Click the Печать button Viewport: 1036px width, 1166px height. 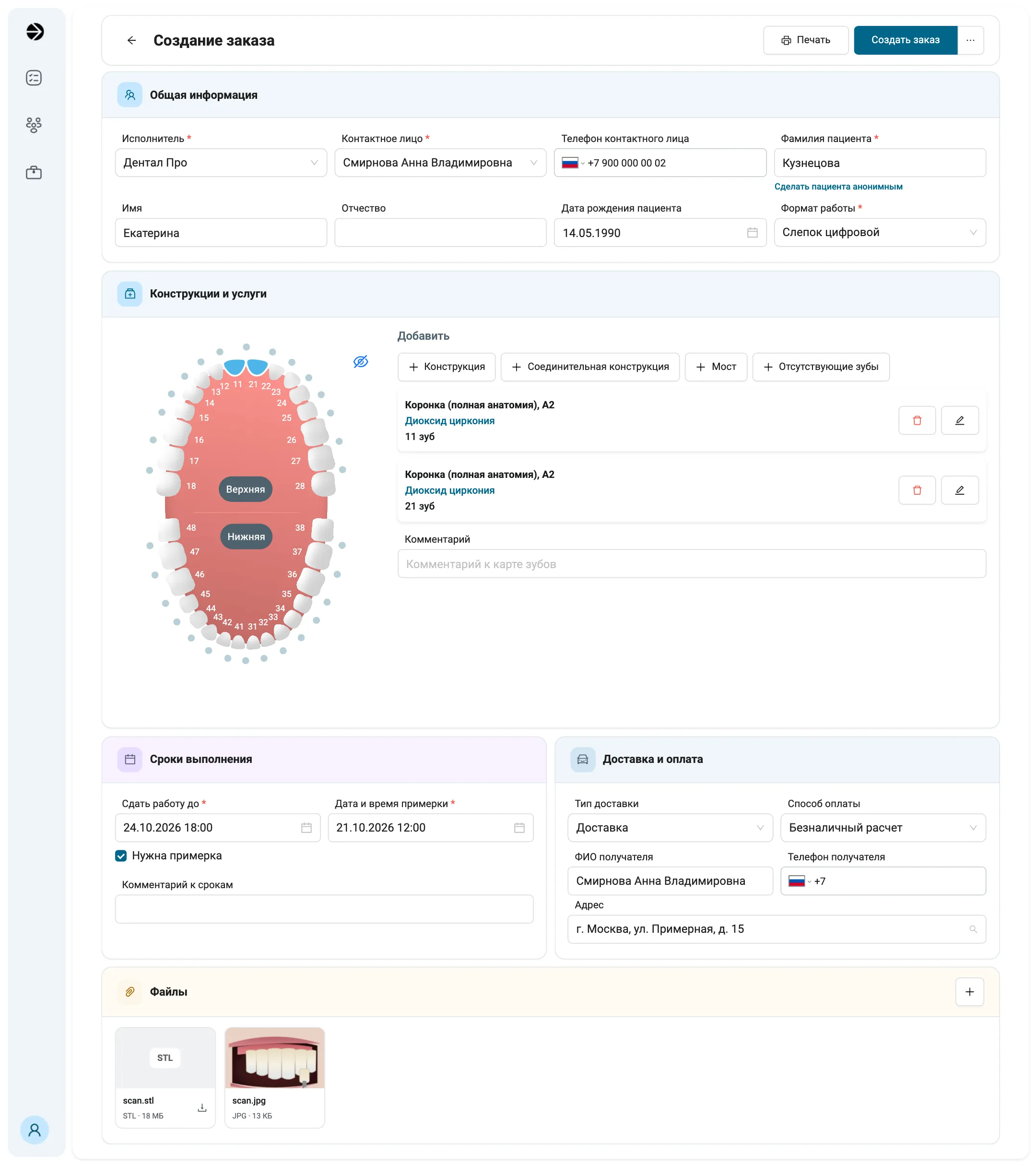pyautogui.click(x=806, y=40)
